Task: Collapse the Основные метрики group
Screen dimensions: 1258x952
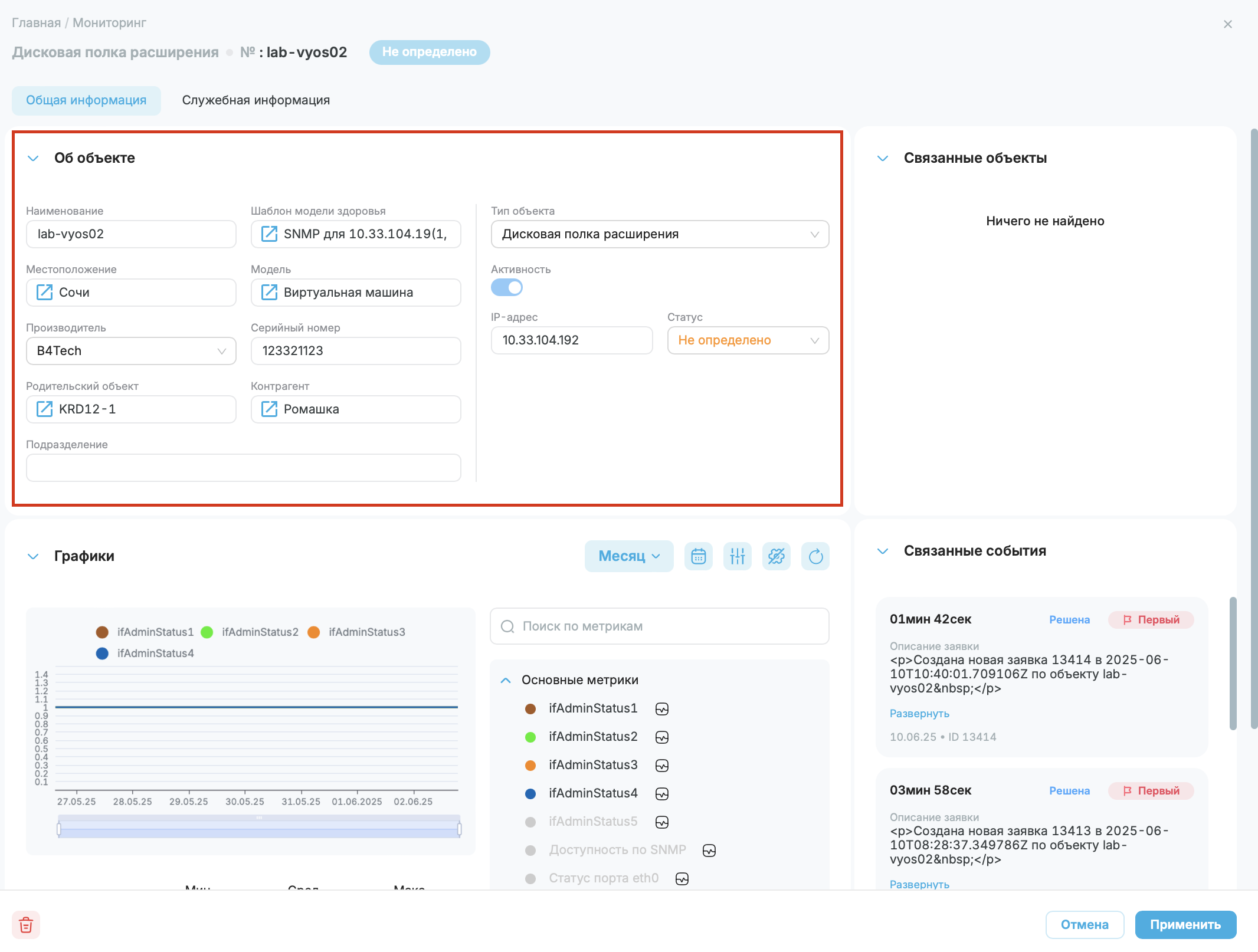Action: pos(506,680)
